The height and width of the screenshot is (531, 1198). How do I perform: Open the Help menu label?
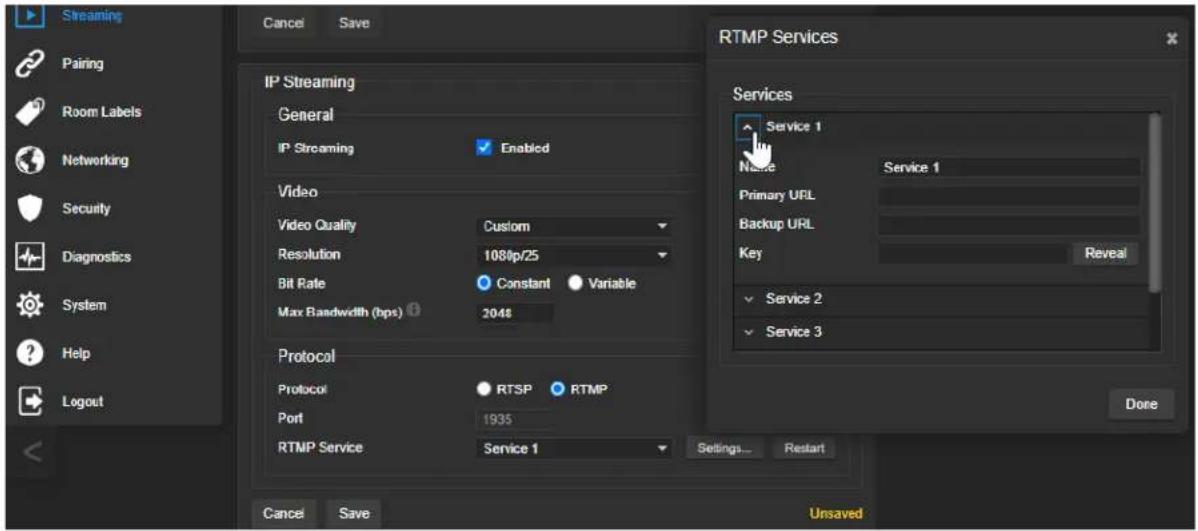tap(76, 354)
